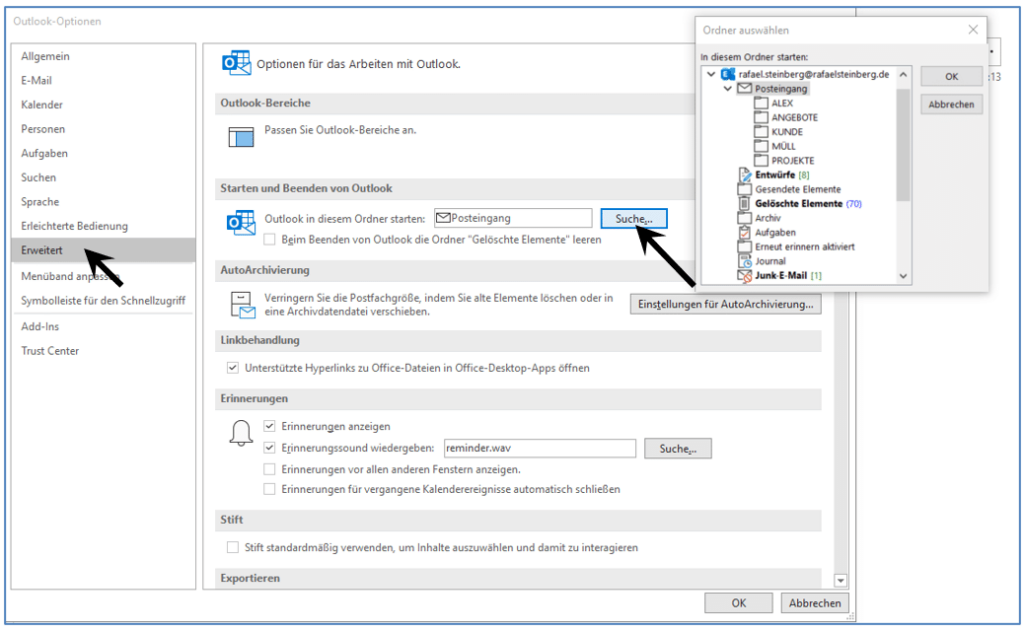Select Kalender in the options sidebar
The image size is (1024, 632).
[42, 104]
